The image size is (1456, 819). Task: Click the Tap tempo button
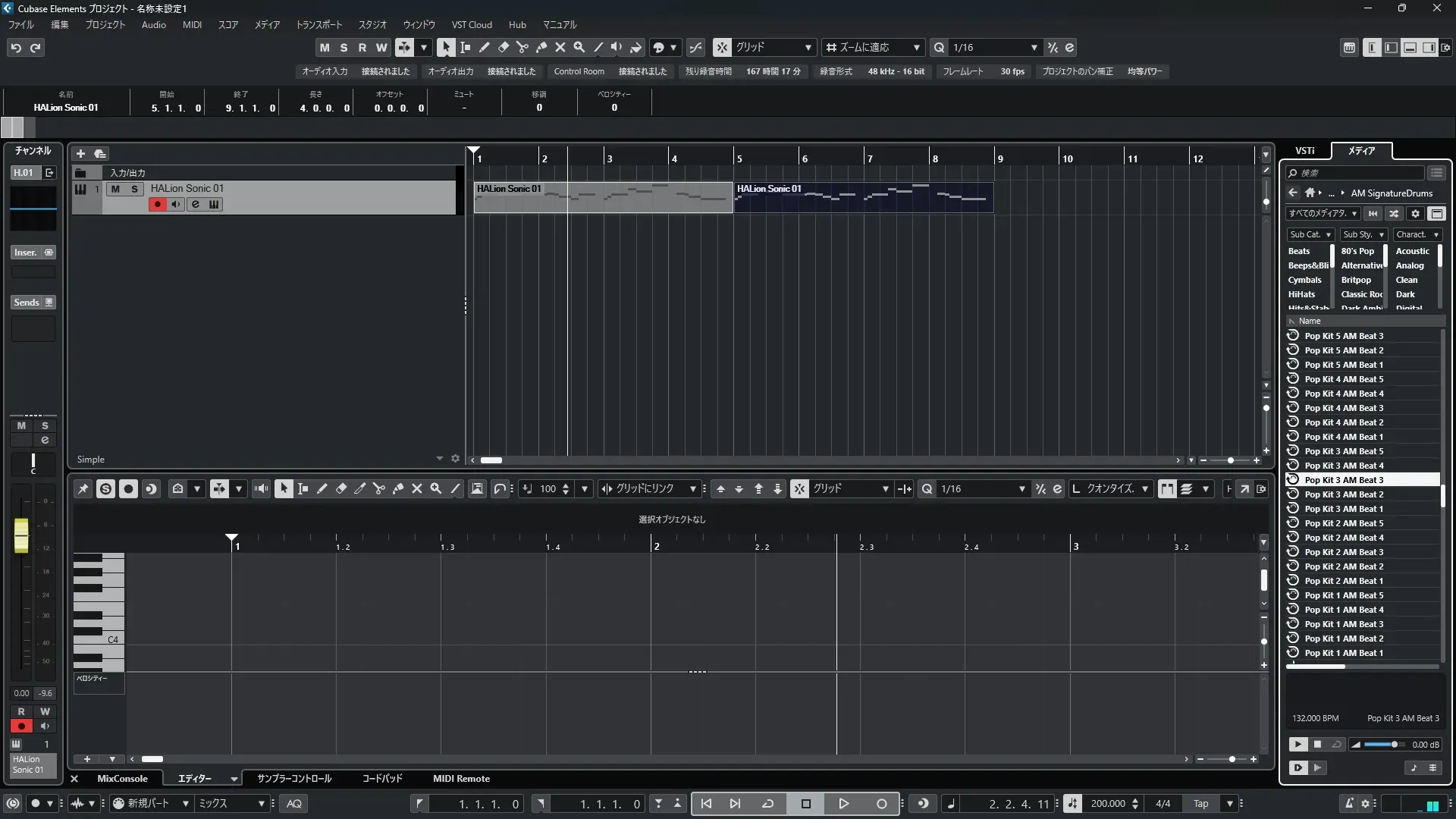pyautogui.click(x=1200, y=804)
